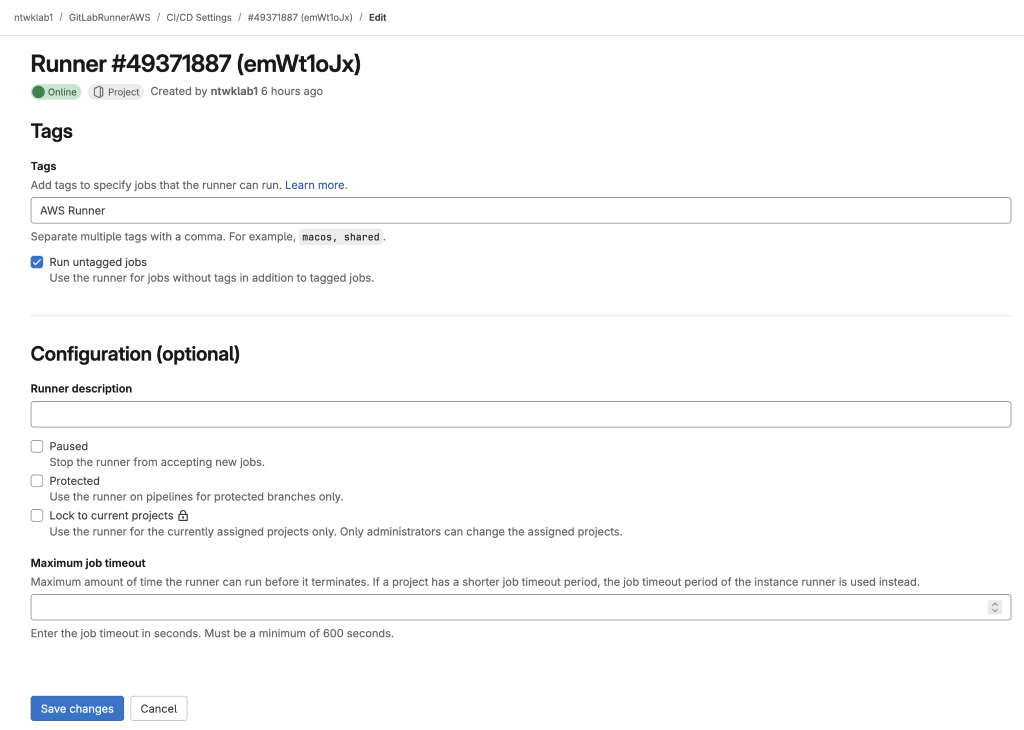Click the Project type badge icon
Image resolution: width=1024 pixels, height=730 pixels.
pyautogui.click(x=99, y=92)
